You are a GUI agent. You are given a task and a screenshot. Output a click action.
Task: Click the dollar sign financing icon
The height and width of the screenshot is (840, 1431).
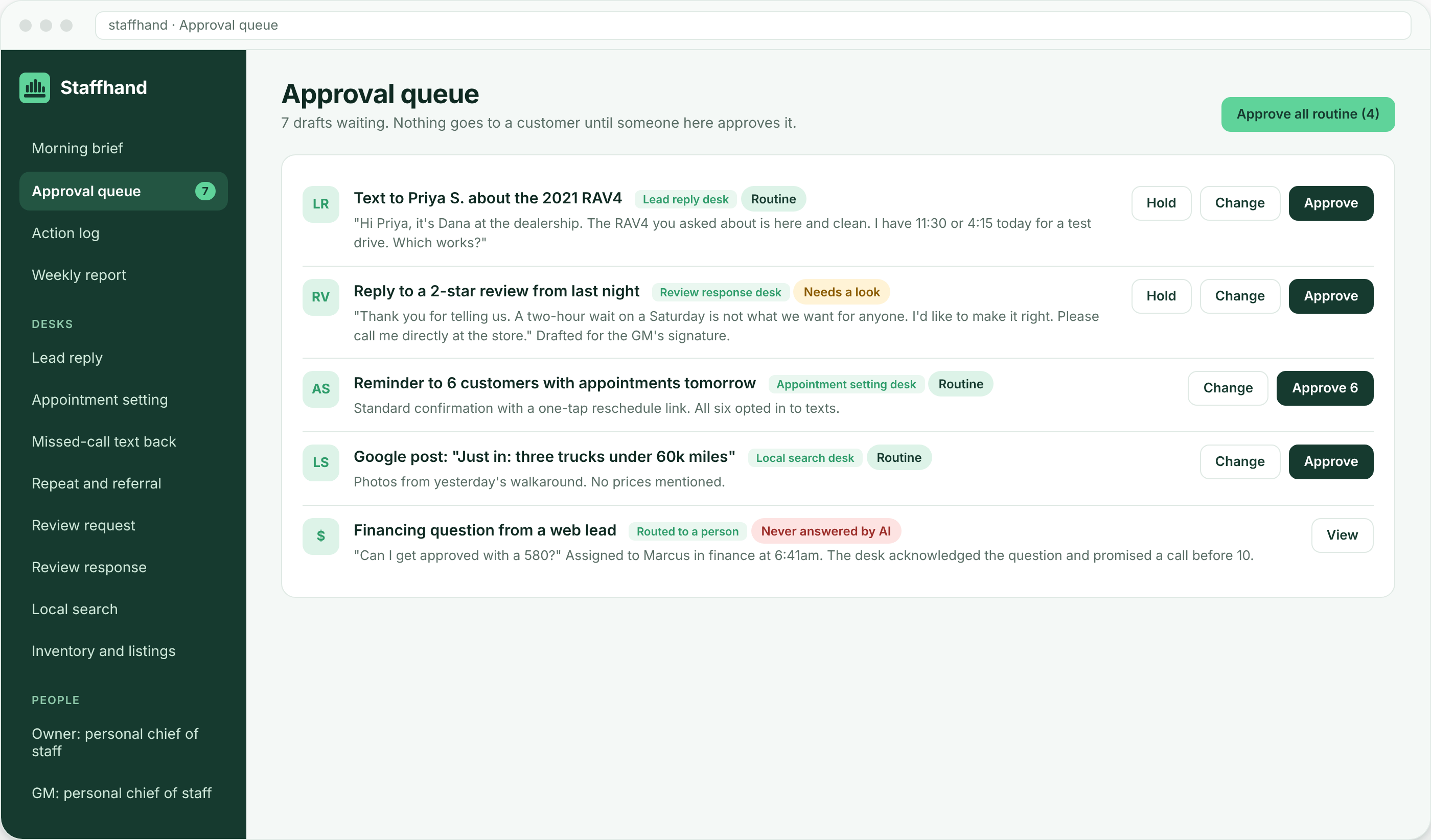321,536
